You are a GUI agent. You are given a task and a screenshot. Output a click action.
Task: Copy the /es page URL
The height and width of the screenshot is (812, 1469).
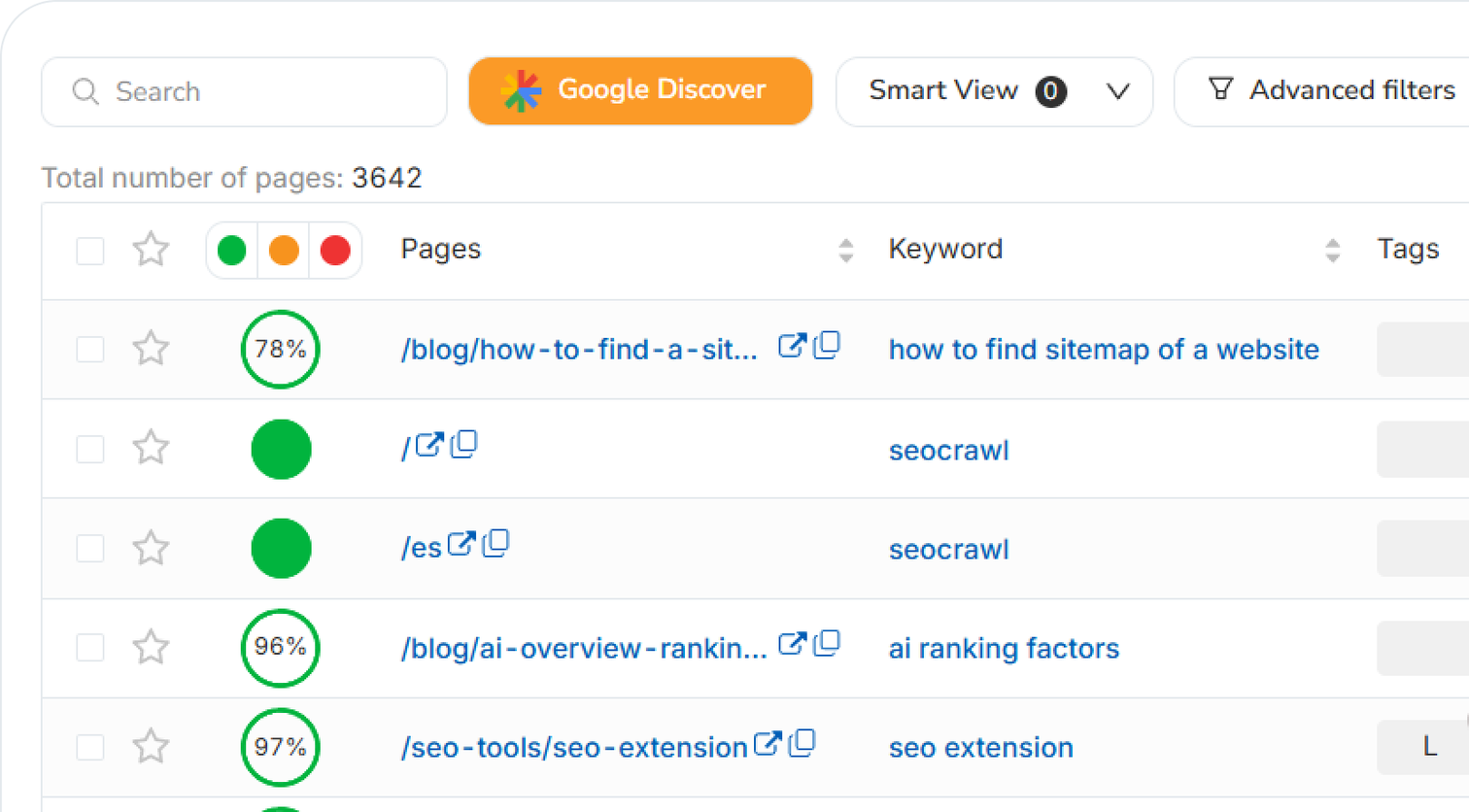pos(495,543)
